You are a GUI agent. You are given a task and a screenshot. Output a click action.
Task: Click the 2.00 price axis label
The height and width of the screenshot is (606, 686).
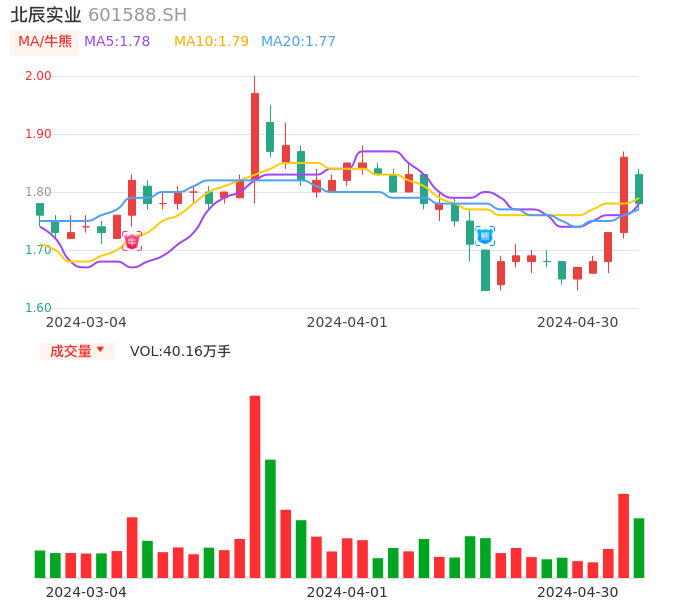pos(38,76)
